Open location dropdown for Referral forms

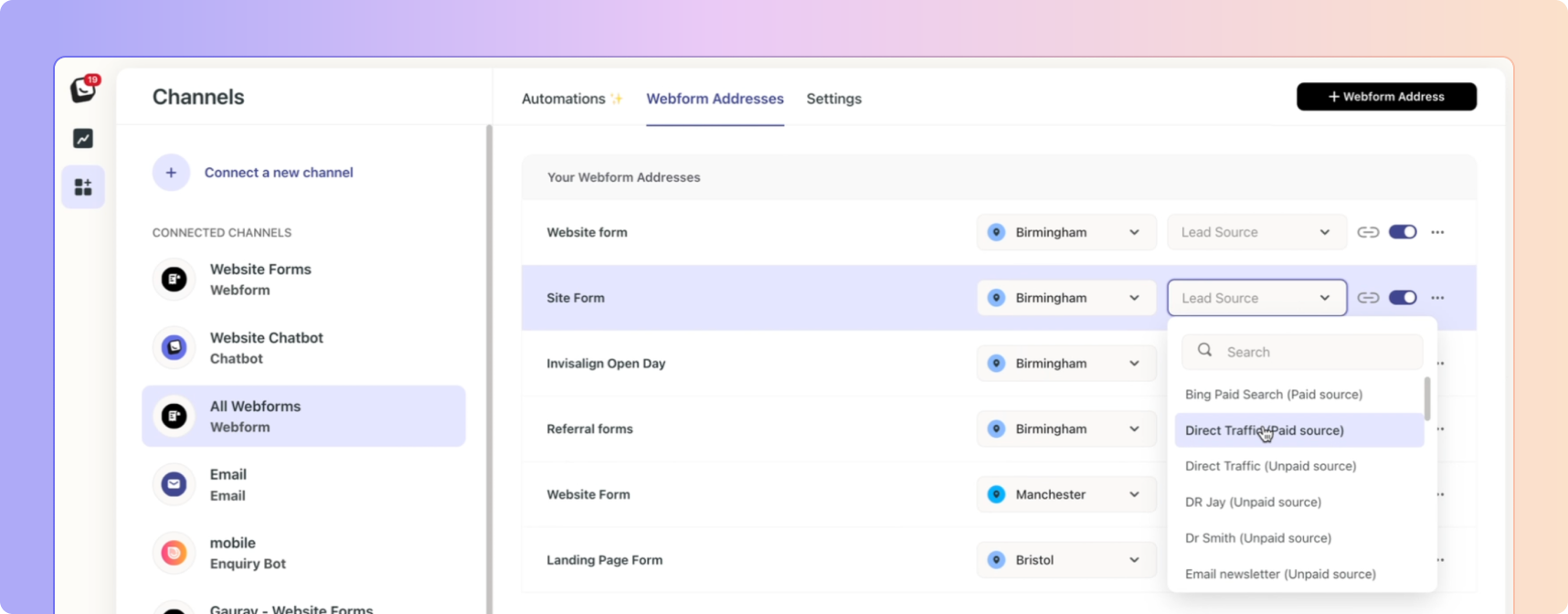click(x=1066, y=429)
